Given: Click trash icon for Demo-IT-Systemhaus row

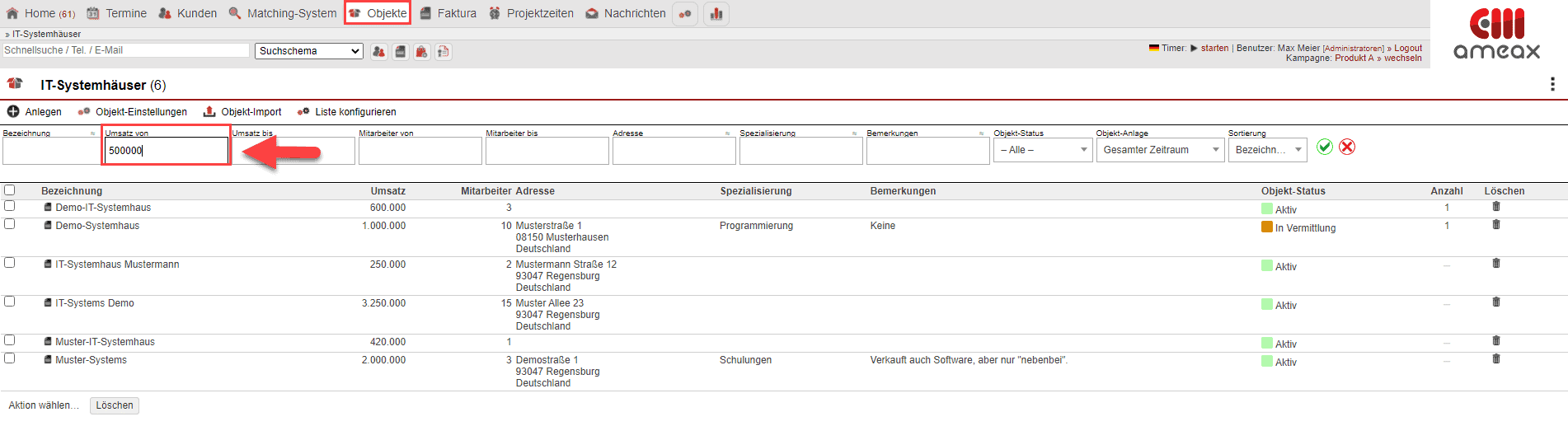Looking at the screenshot, I should (x=1495, y=207).
